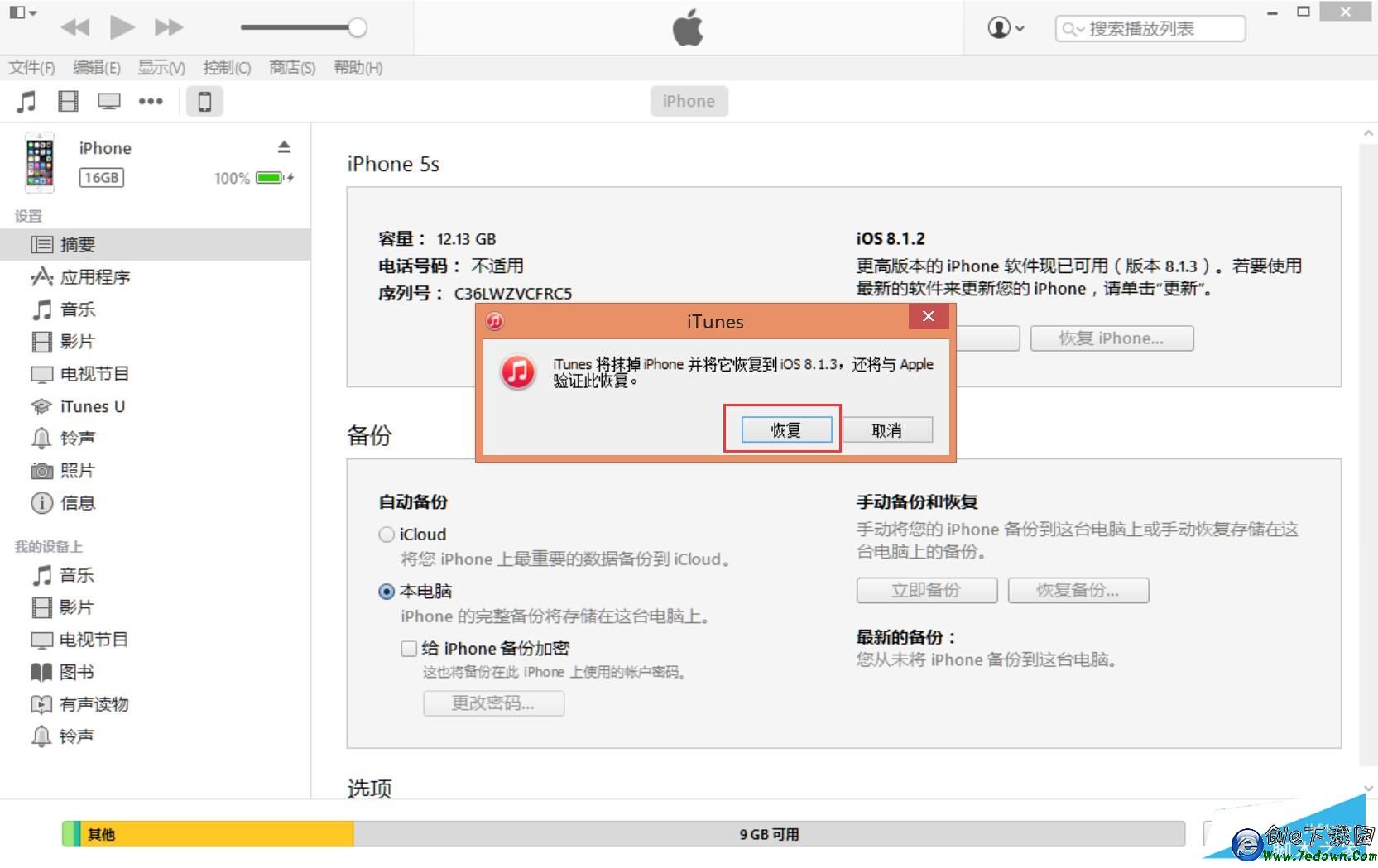Click the 恢复备份... button

1078,591
